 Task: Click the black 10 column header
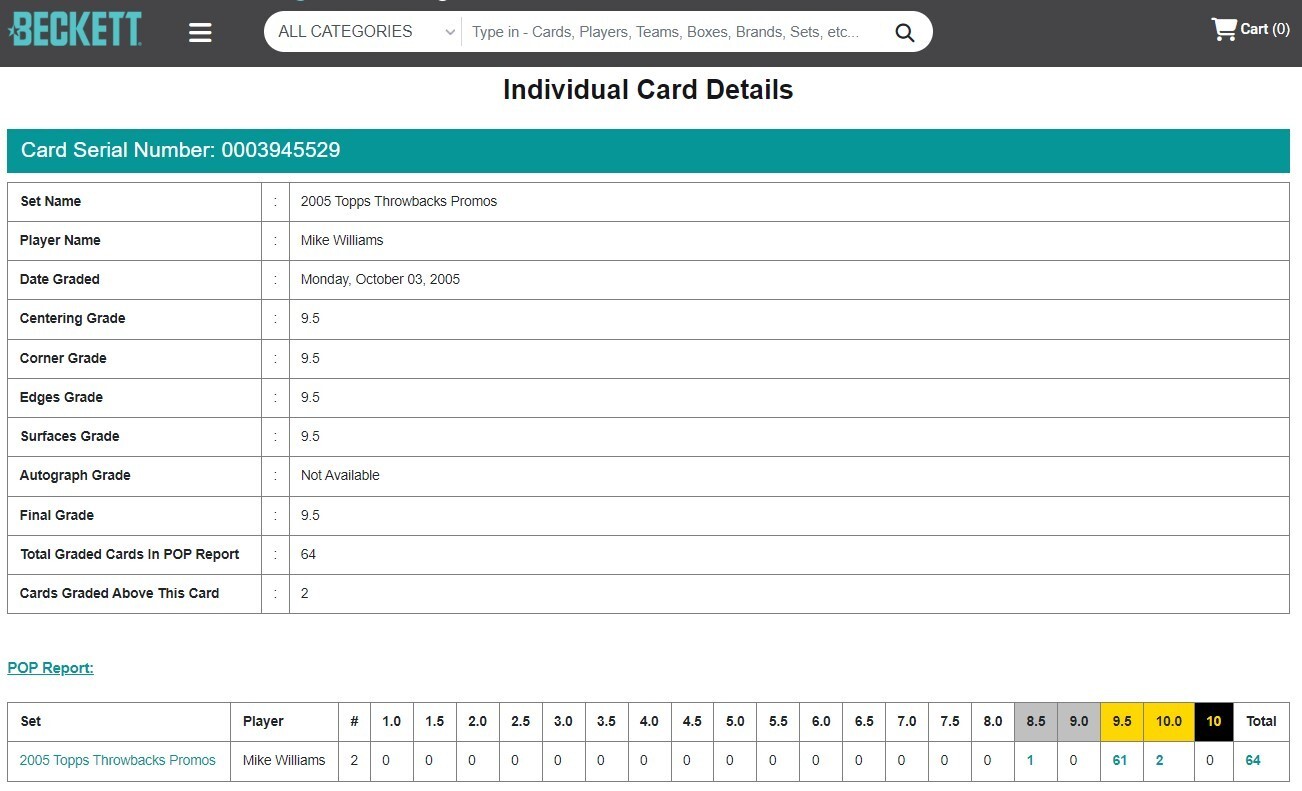1214,721
